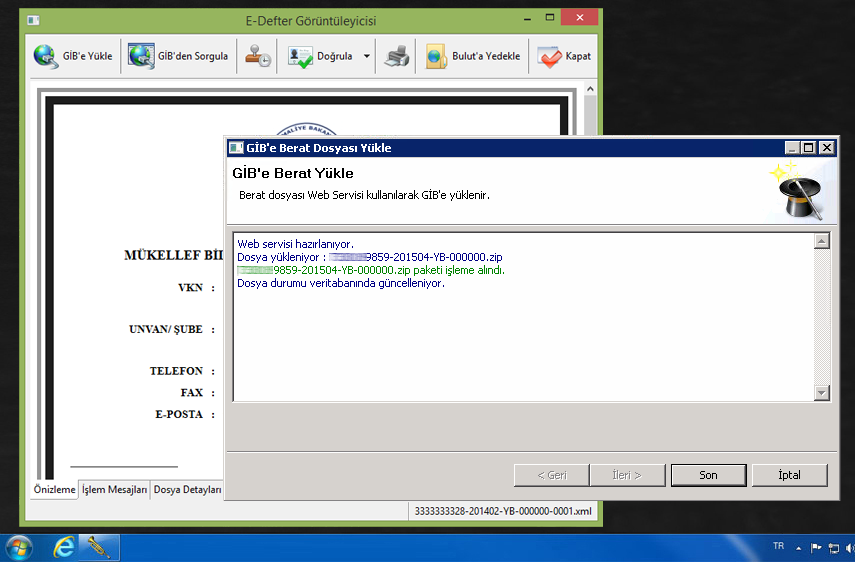Select the Dosya Detayları tab

(x=187, y=490)
